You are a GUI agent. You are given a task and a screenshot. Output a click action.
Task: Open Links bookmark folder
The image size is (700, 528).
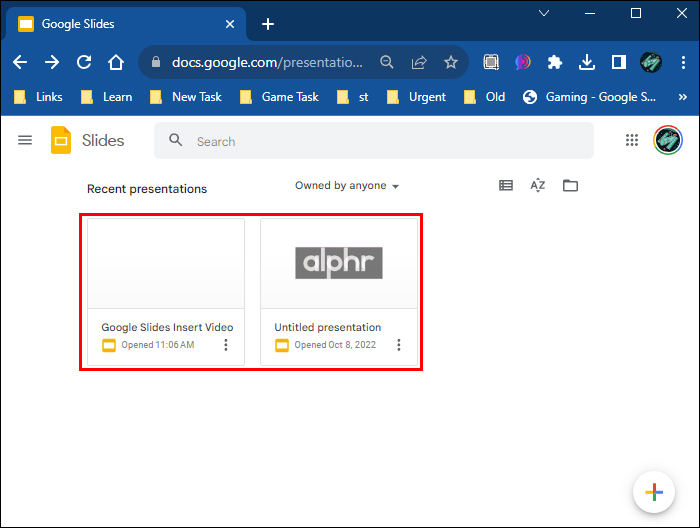pos(38,97)
